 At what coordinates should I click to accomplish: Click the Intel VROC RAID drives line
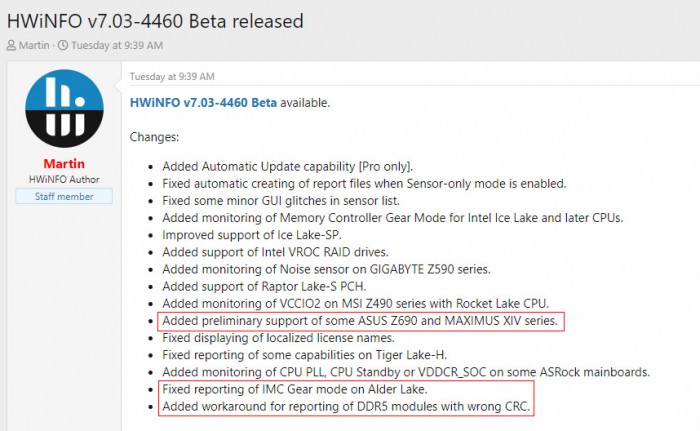click(275, 252)
